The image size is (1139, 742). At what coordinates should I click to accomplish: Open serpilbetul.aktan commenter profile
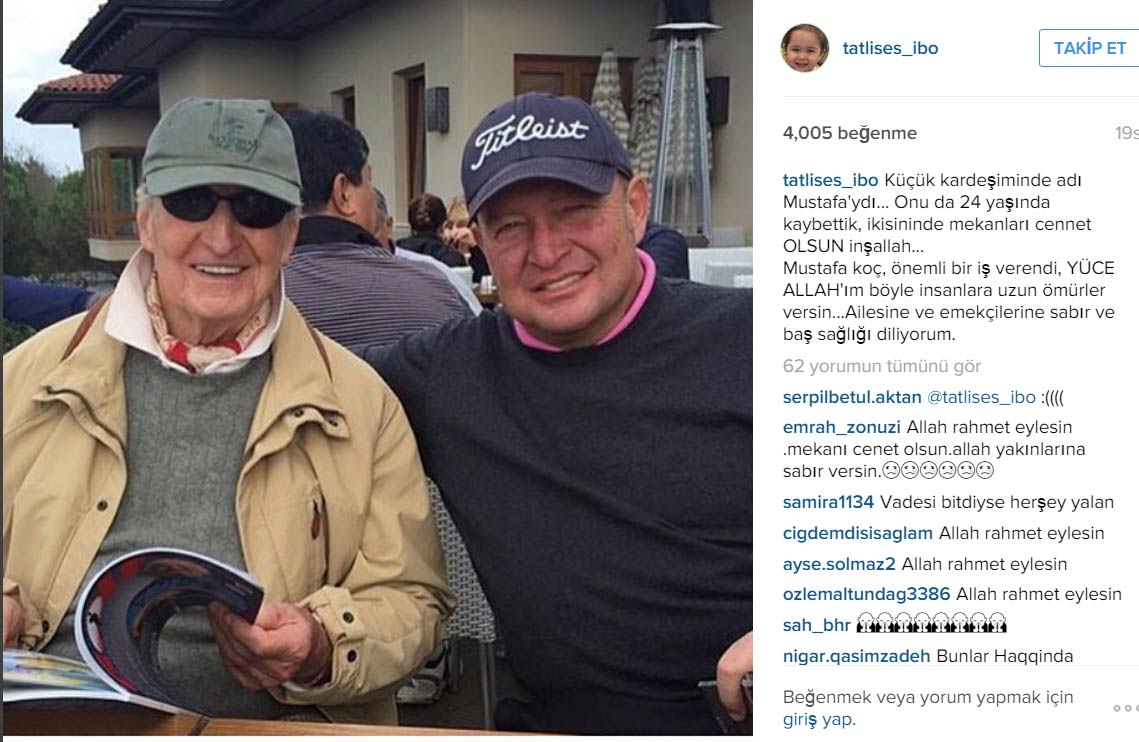click(x=851, y=398)
